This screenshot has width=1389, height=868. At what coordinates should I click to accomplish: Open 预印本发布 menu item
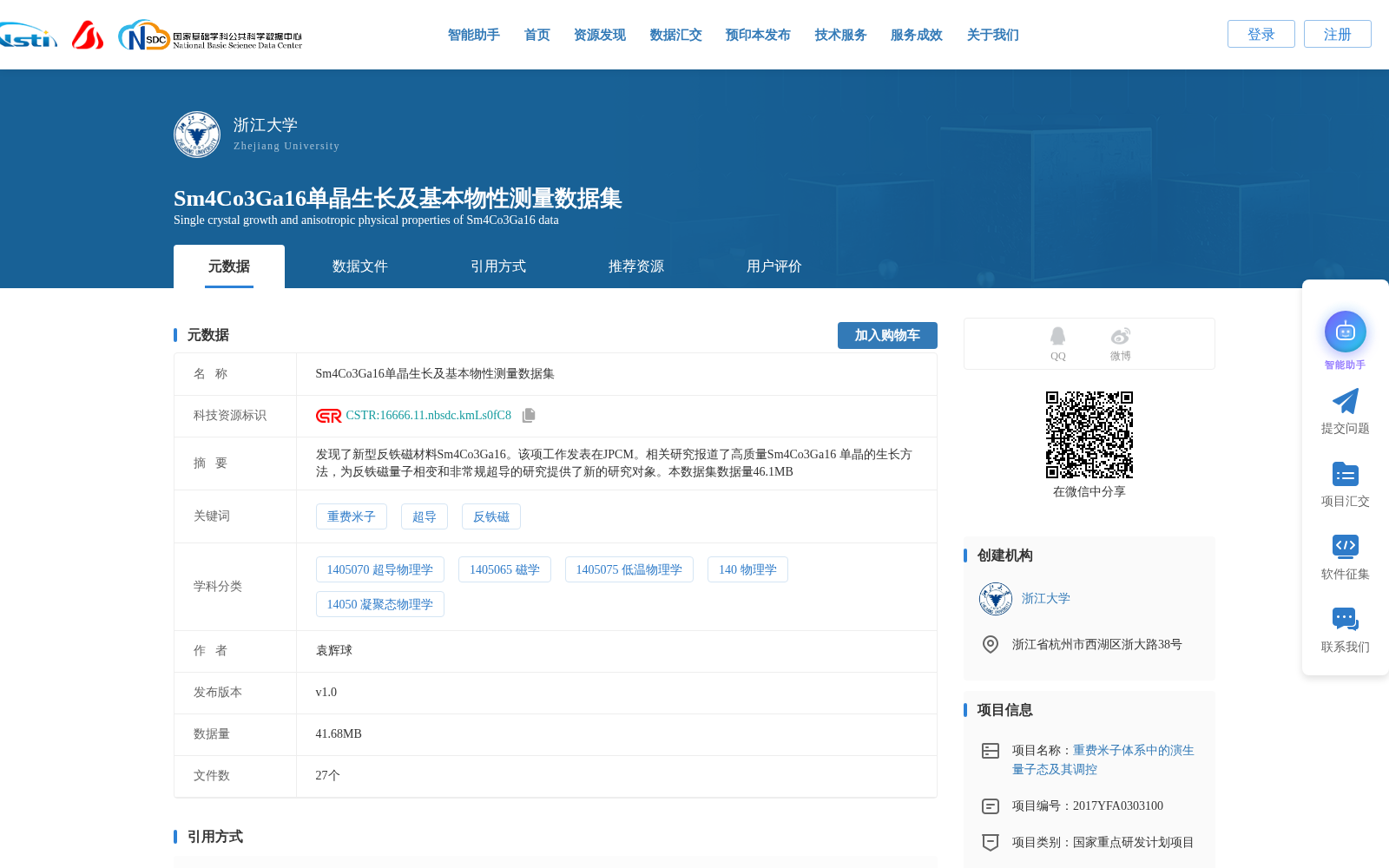[x=759, y=35]
